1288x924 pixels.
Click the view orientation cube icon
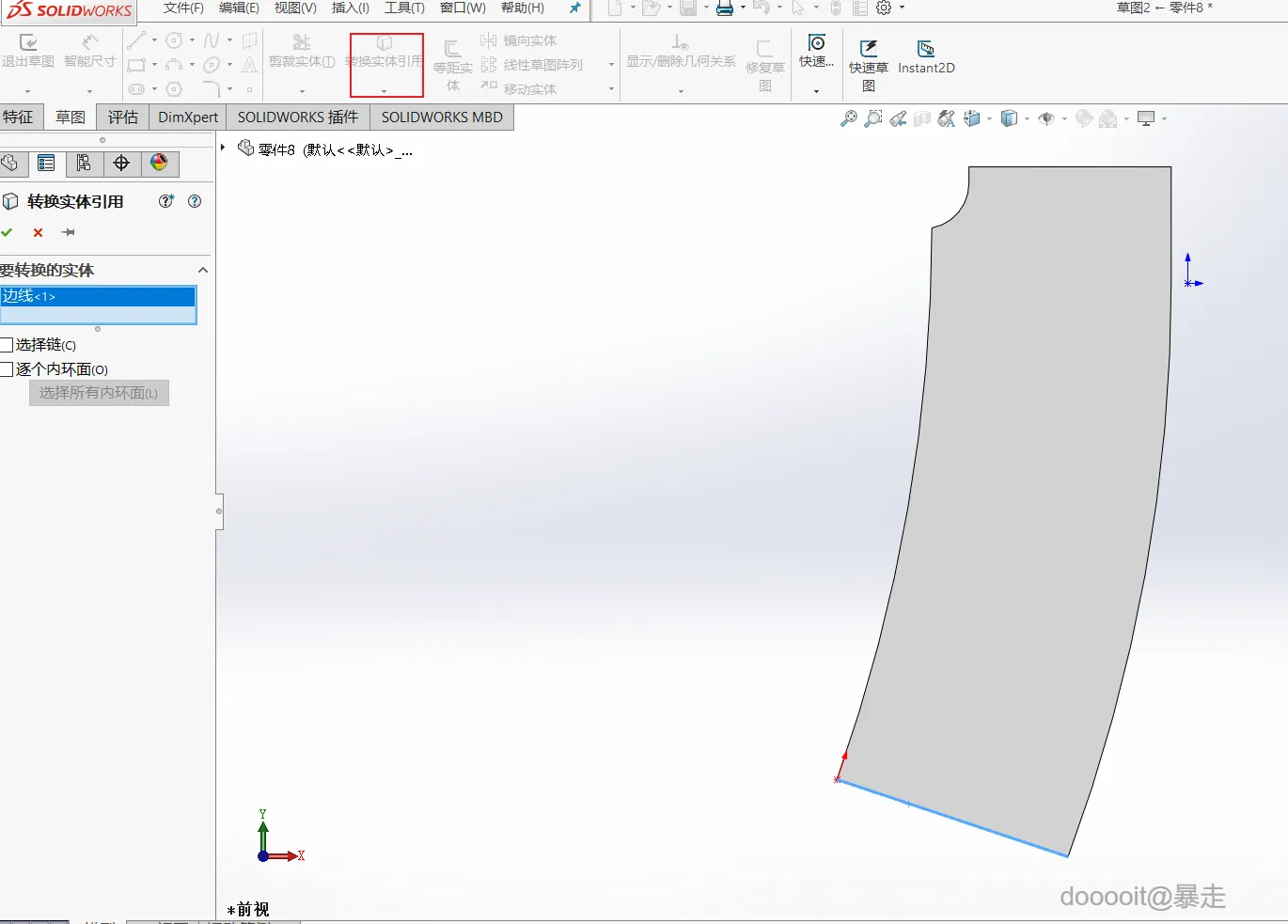point(972,118)
